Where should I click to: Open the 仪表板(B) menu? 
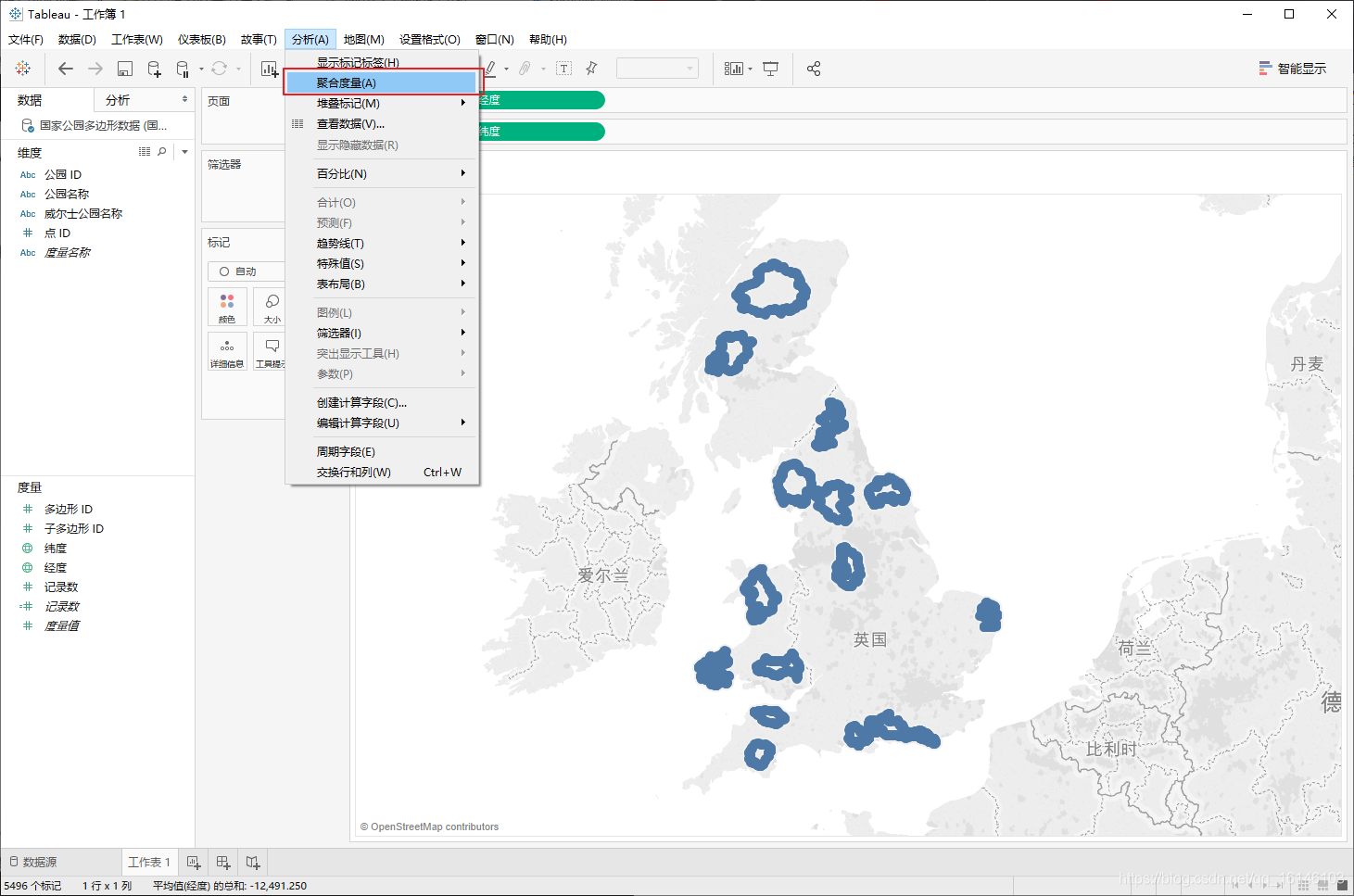(x=202, y=39)
